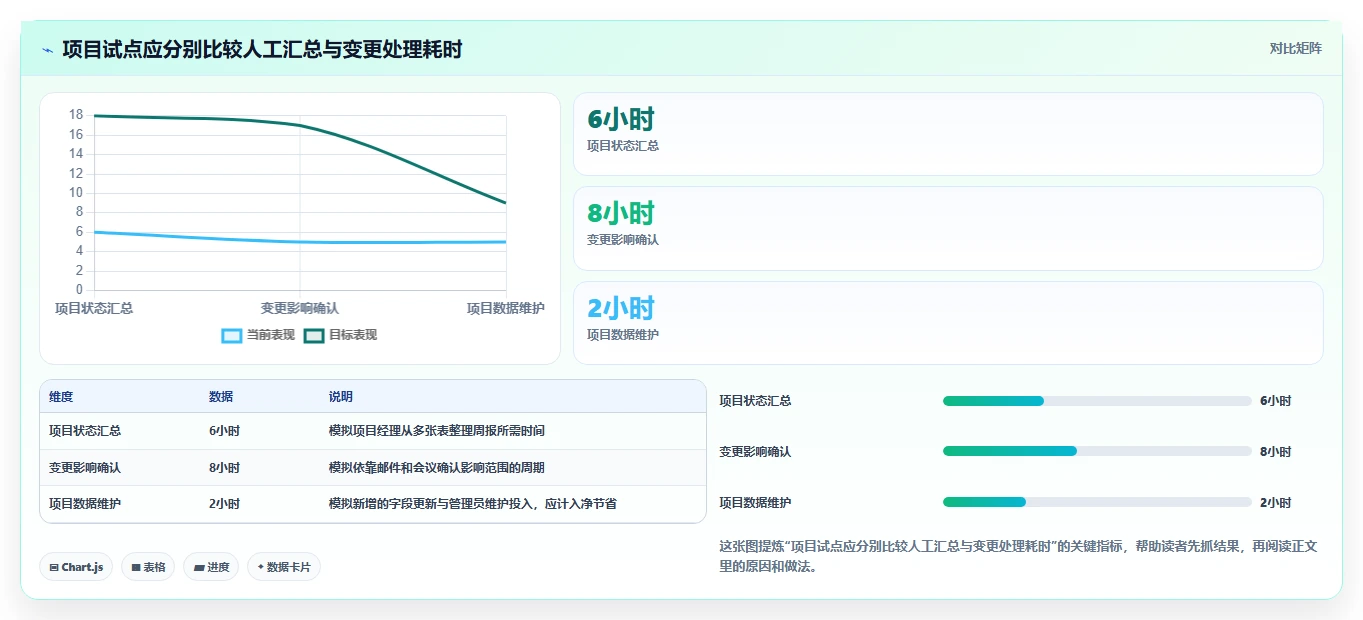
Task: Click chart x-axis label 项目数据维护
Action: tap(506, 308)
